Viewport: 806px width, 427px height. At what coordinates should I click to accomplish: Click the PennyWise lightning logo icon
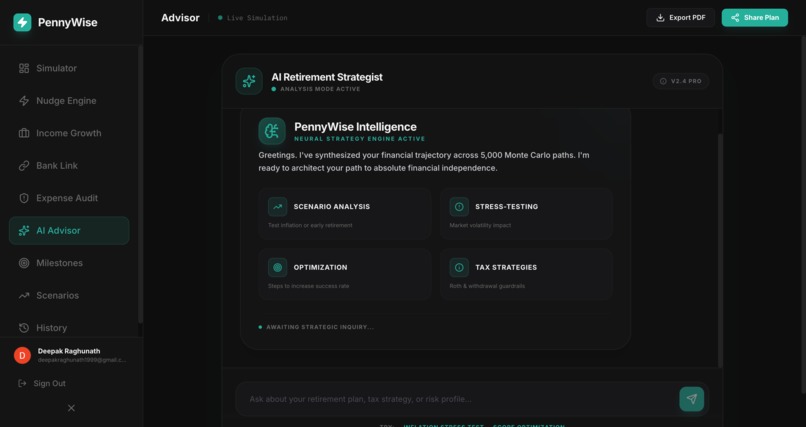tap(22, 22)
